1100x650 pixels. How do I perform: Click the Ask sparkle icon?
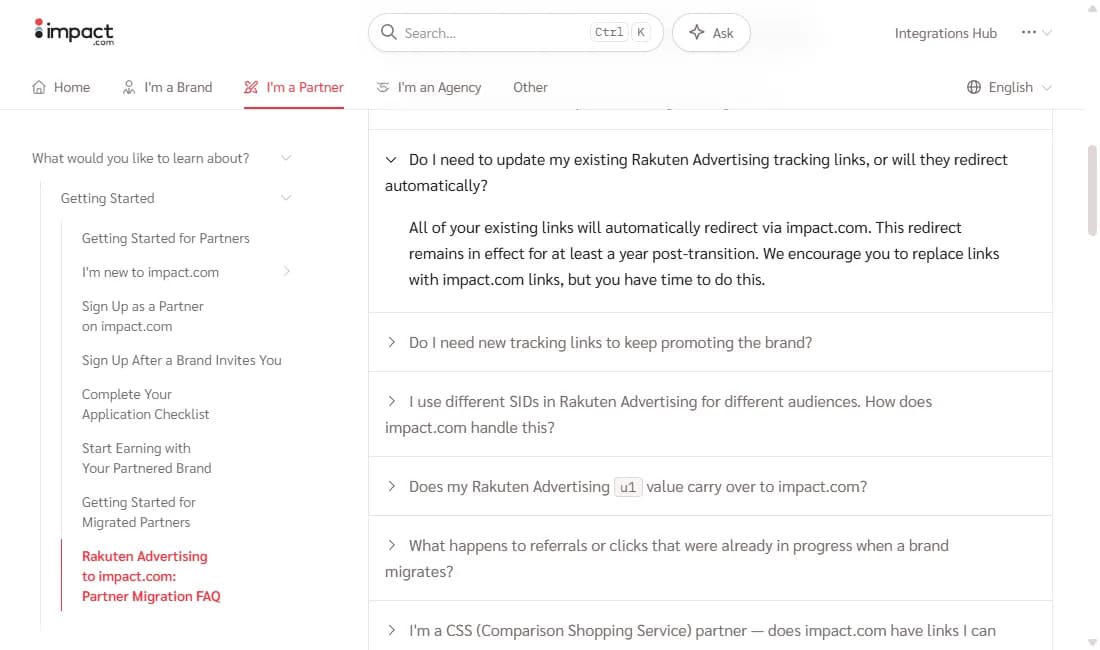coord(697,32)
